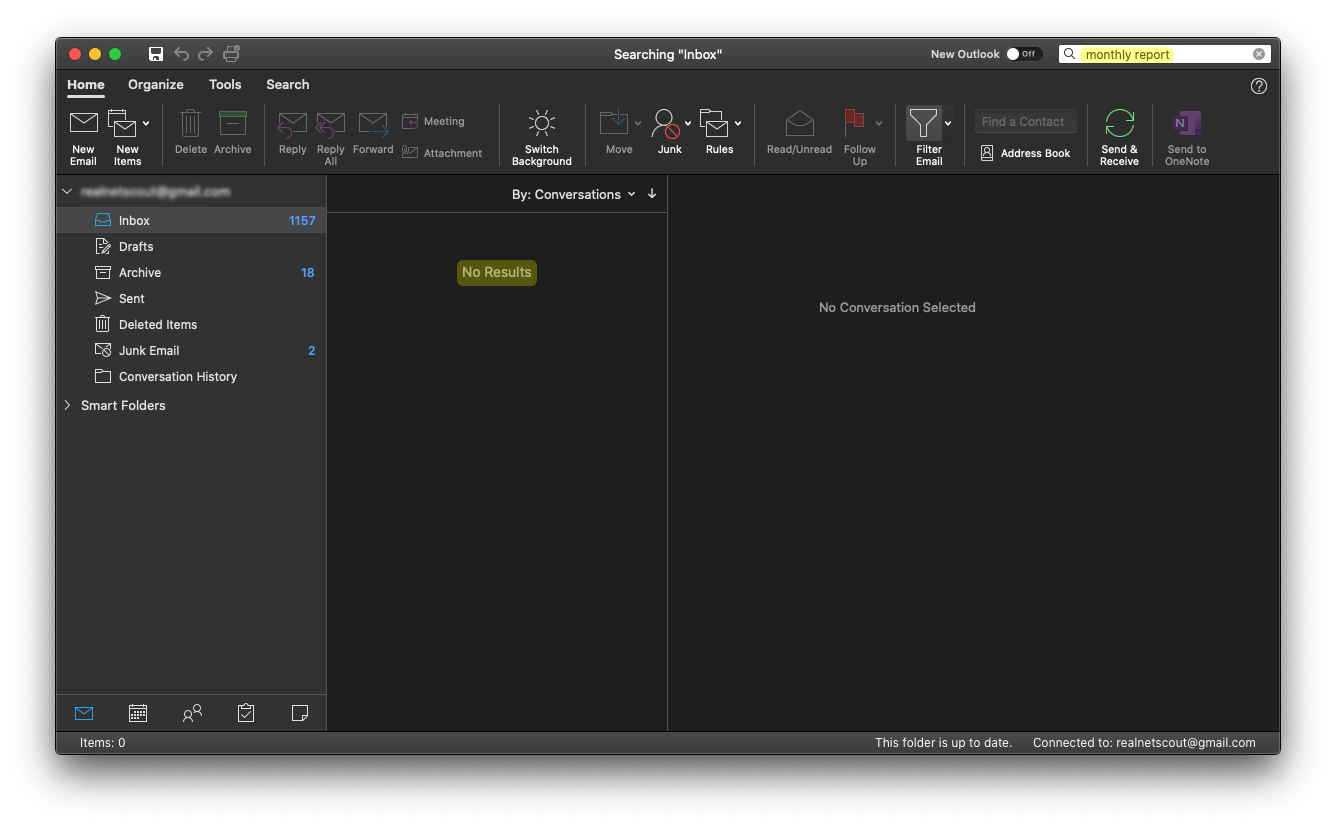Viewport: 1336px width, 828px height.
Task: Collapse the email account tree
Action: pos(67,191)
